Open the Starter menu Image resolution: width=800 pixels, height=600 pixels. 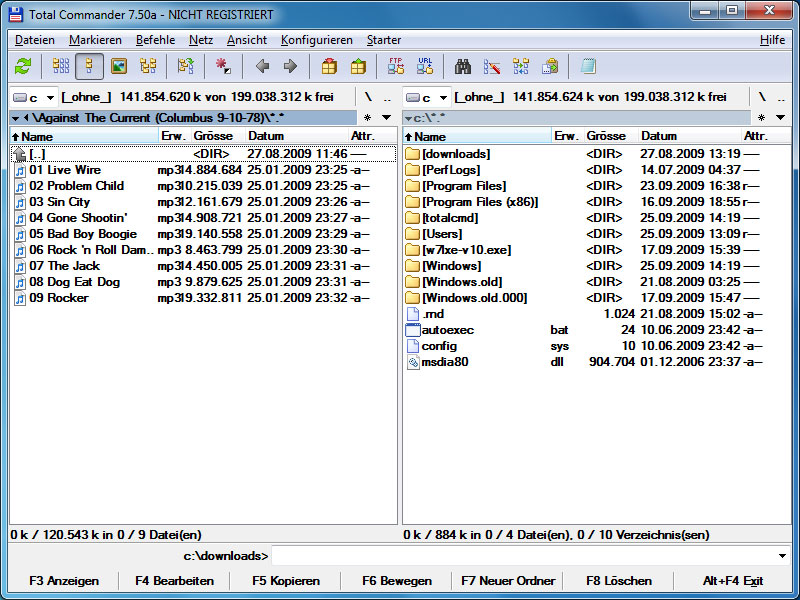click(384, 40)
